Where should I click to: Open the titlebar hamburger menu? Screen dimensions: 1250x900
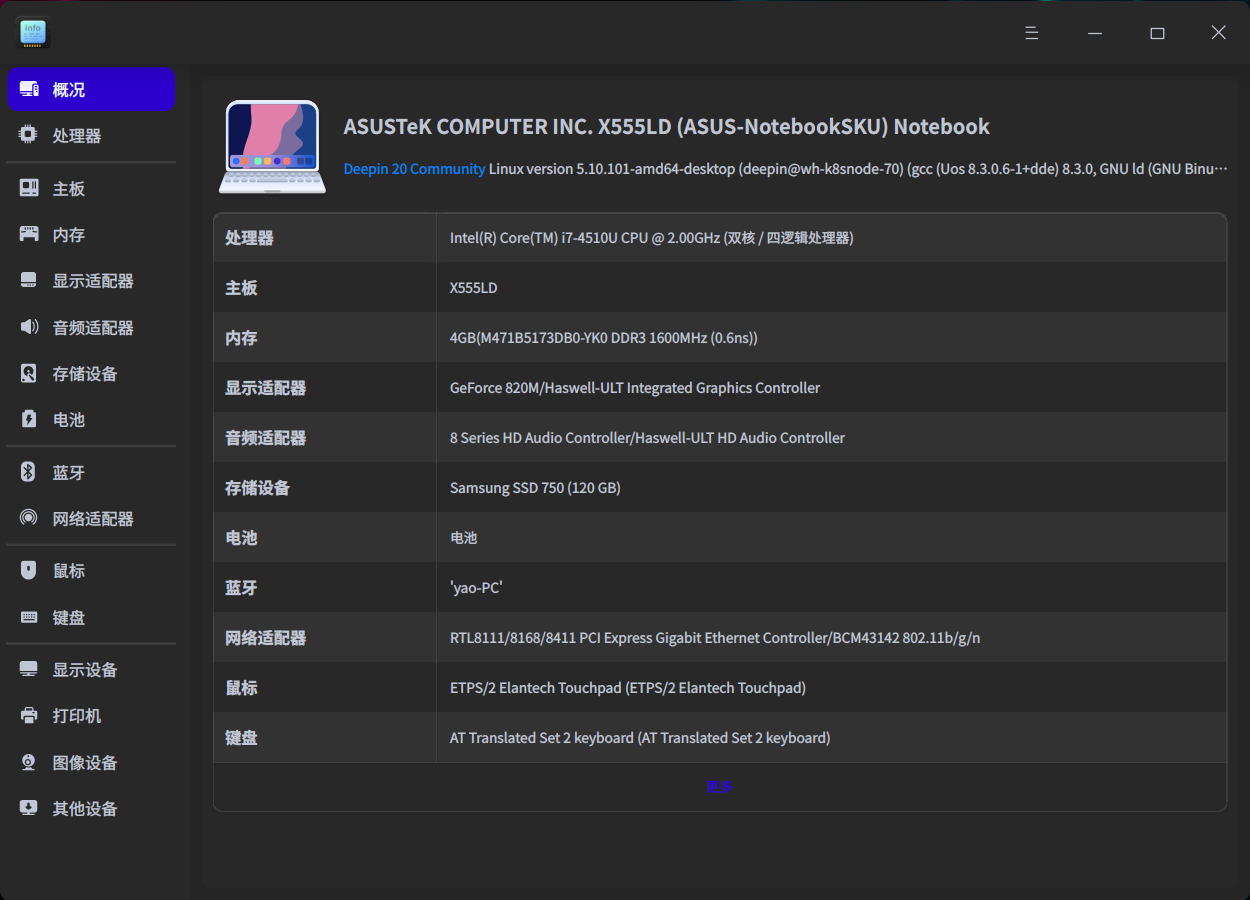1031,32
